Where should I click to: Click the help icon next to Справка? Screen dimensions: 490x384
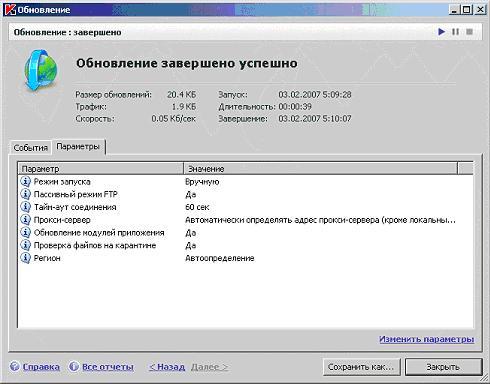(x=15, y=367)
